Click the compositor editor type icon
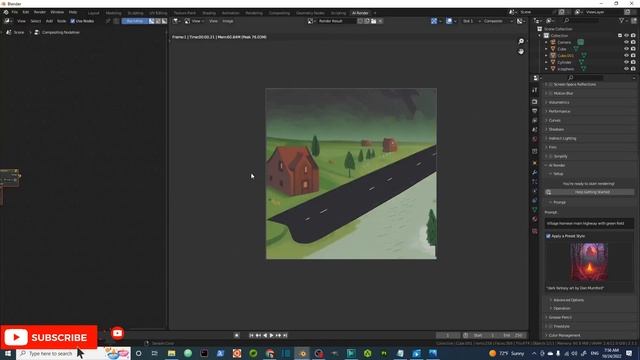The width and height of the screenshot is (640, 360). click(x=8, y=21)
